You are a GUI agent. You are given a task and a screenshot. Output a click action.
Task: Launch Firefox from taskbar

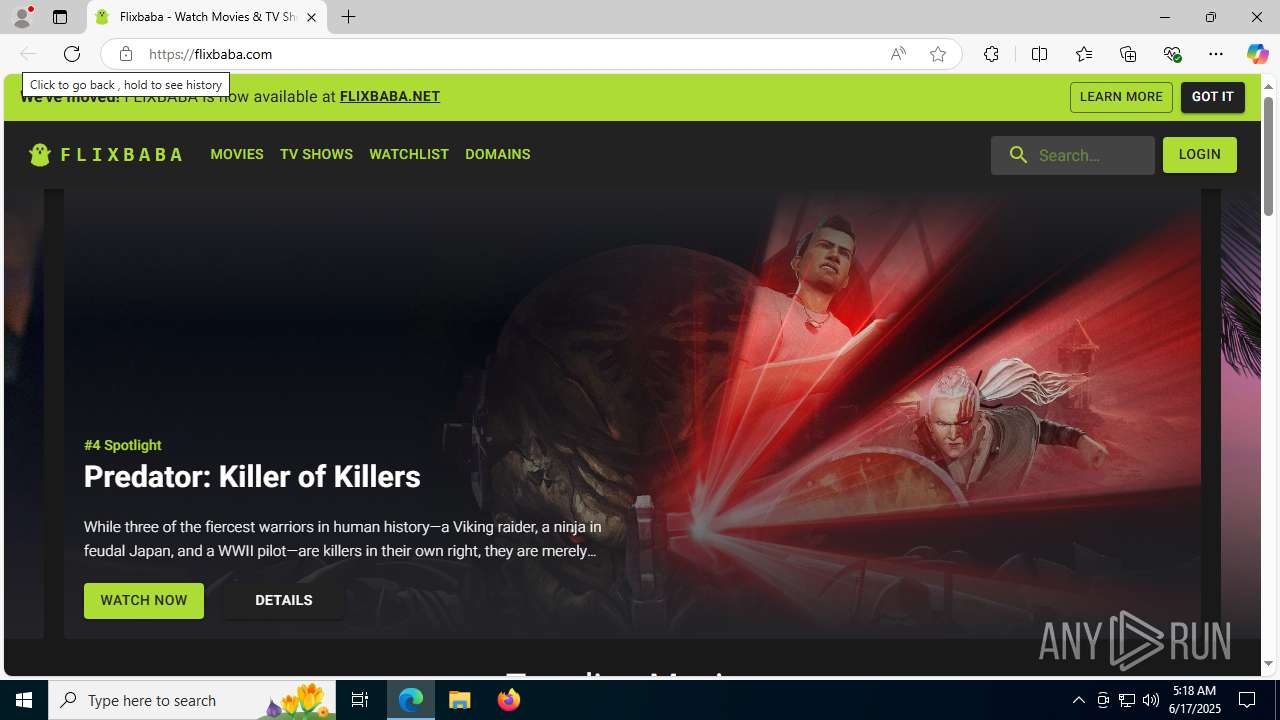[509, 700]
